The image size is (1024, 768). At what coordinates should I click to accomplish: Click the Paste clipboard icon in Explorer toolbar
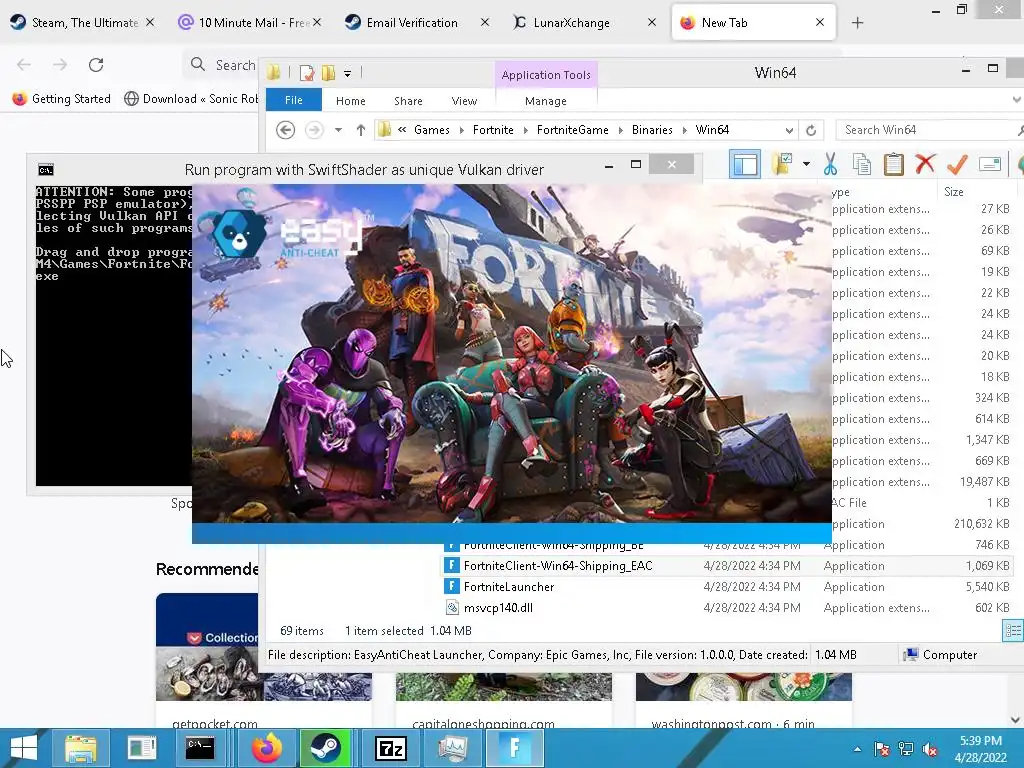[x=893, y=164]
